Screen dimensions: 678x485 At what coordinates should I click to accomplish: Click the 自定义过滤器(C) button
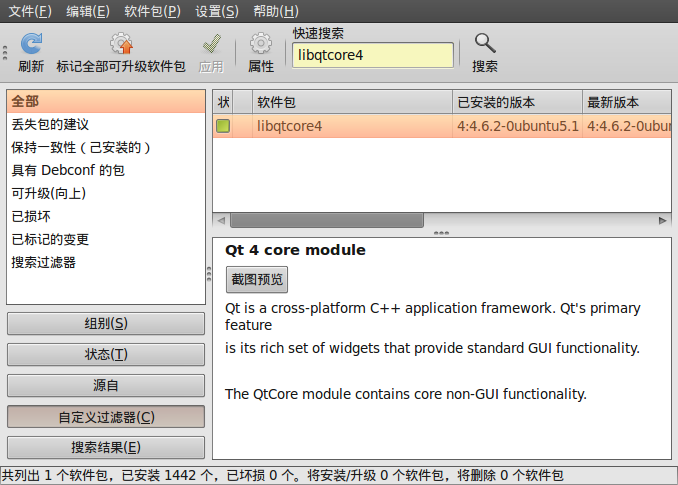tap(106, 417)
